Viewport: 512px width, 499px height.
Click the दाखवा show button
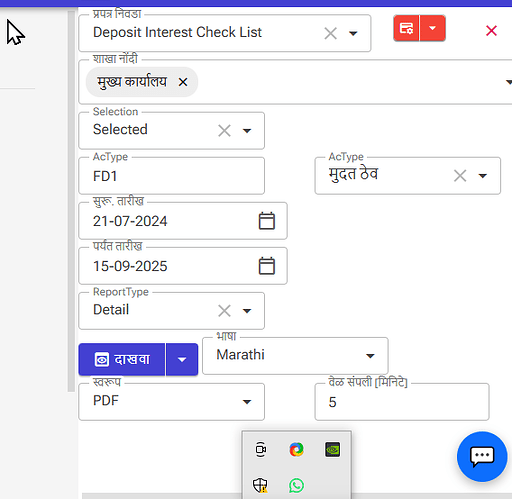click(122, 360)
